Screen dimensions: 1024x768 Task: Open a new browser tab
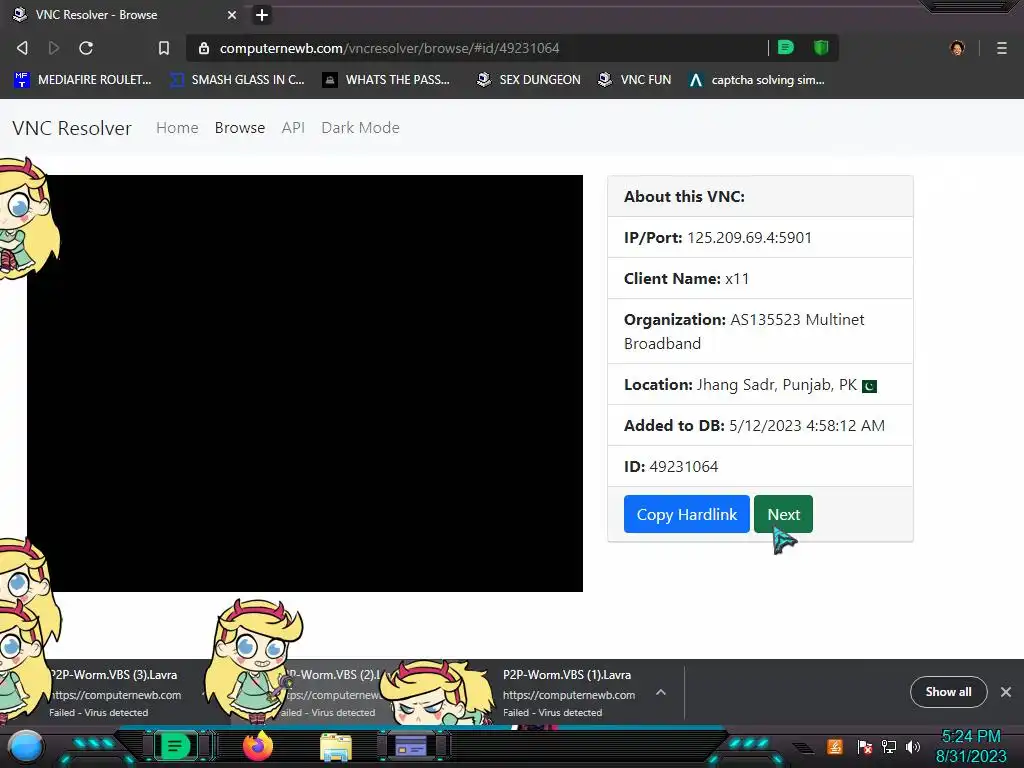pyautogui.click(x=262, y=14)
